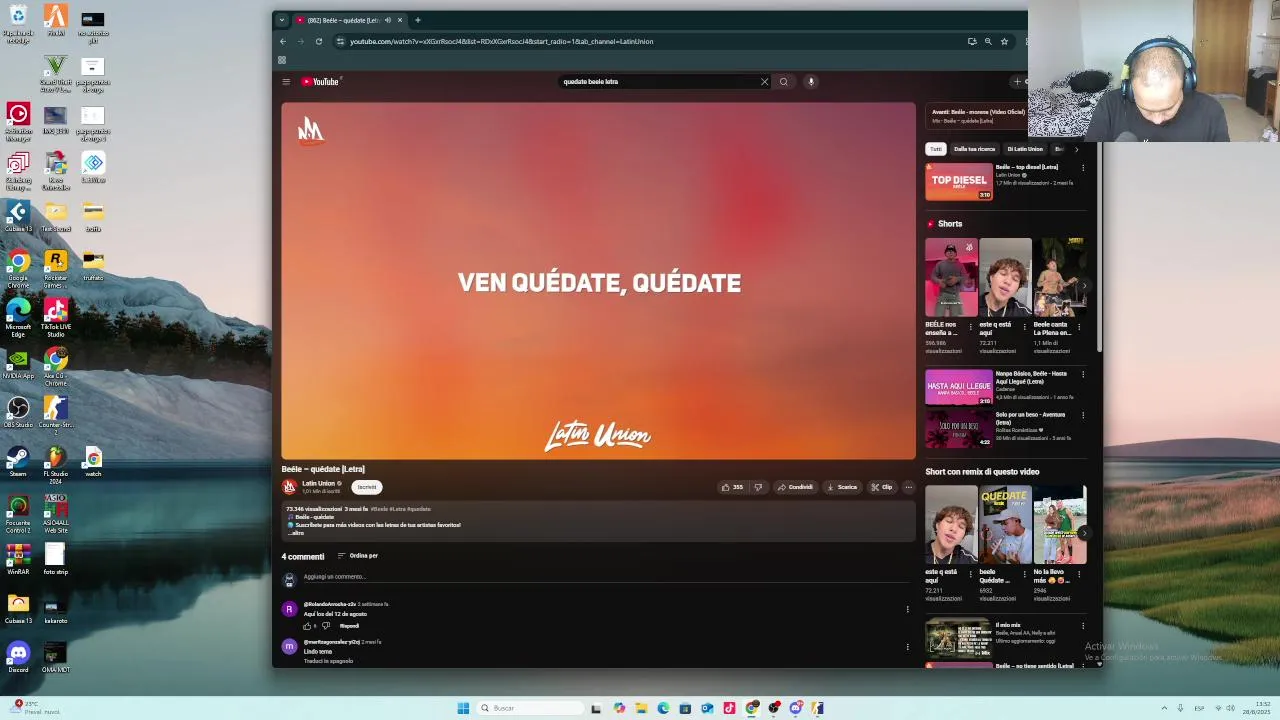
Task: Open WinRAR desktop shortcut
Action: (x=18, y=558)
